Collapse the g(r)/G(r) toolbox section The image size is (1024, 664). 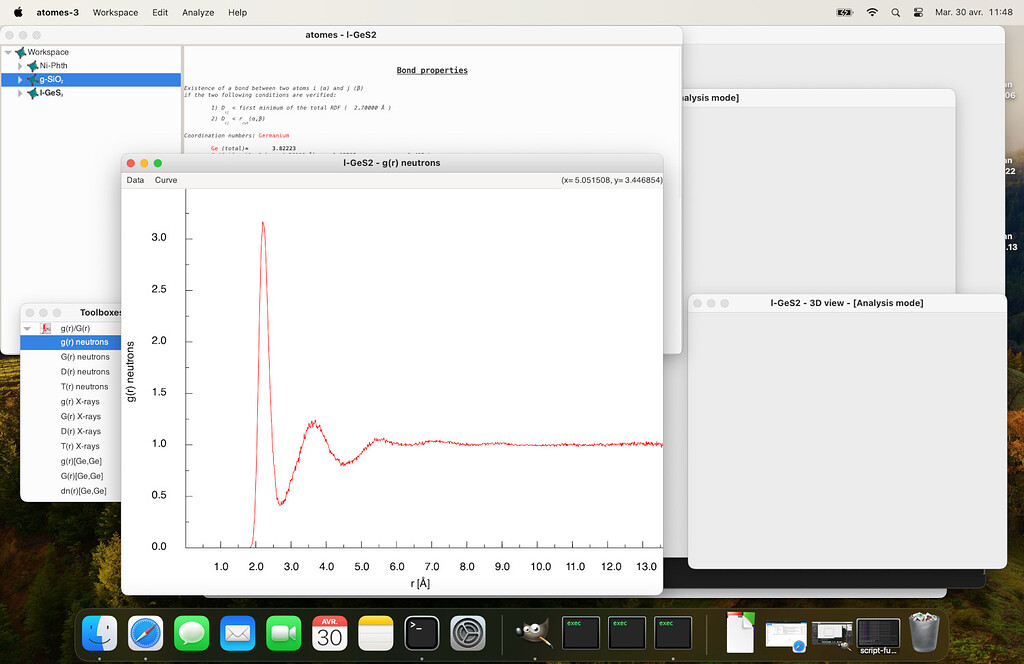coord(28,328)
